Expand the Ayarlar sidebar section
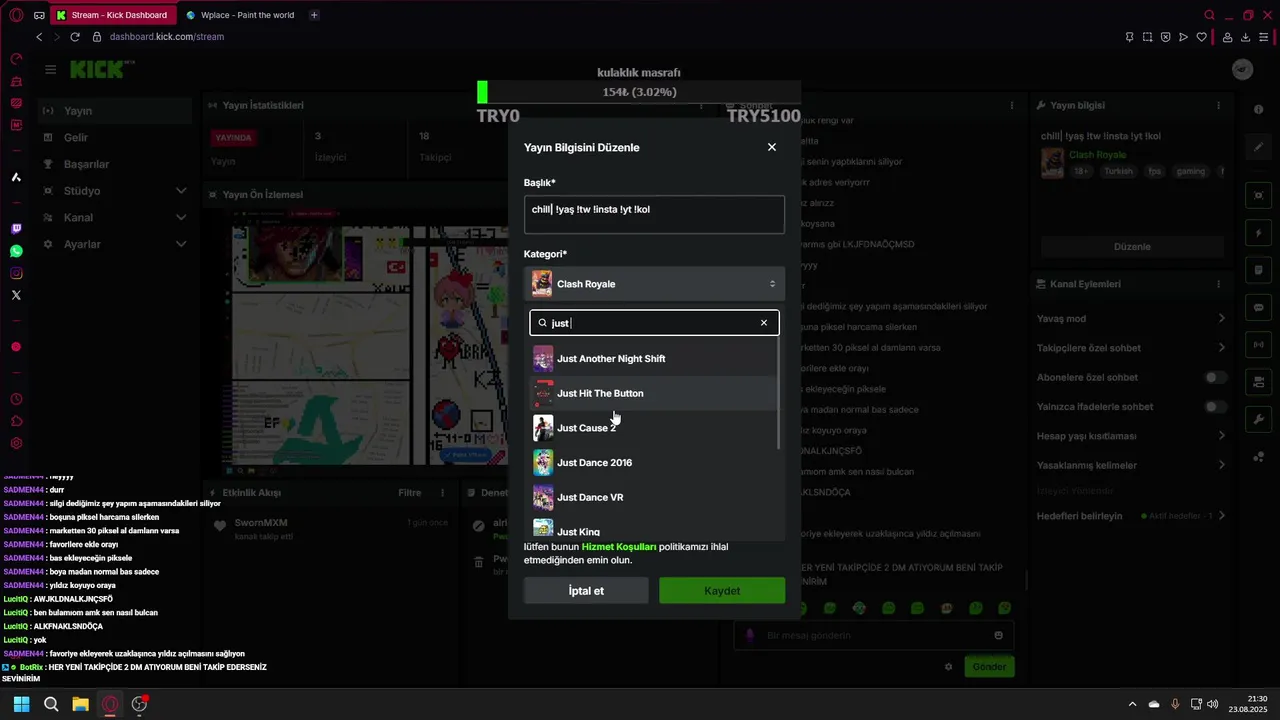1280x720 pixels. pyautogui.click(x=115, y=244)
